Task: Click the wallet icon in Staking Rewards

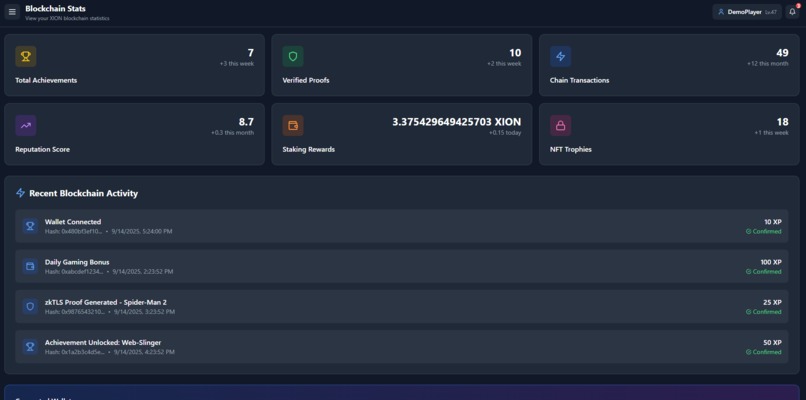Action: (x=293, y=125)
